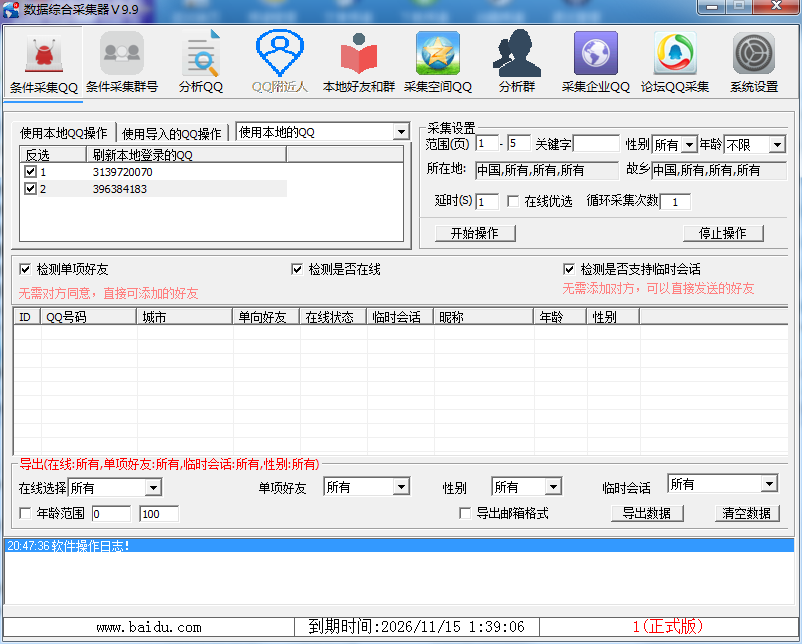The height and width of the screenshot is (644, 802).
Task: Click 反选 column header
Action: click(x=53, y=155)
